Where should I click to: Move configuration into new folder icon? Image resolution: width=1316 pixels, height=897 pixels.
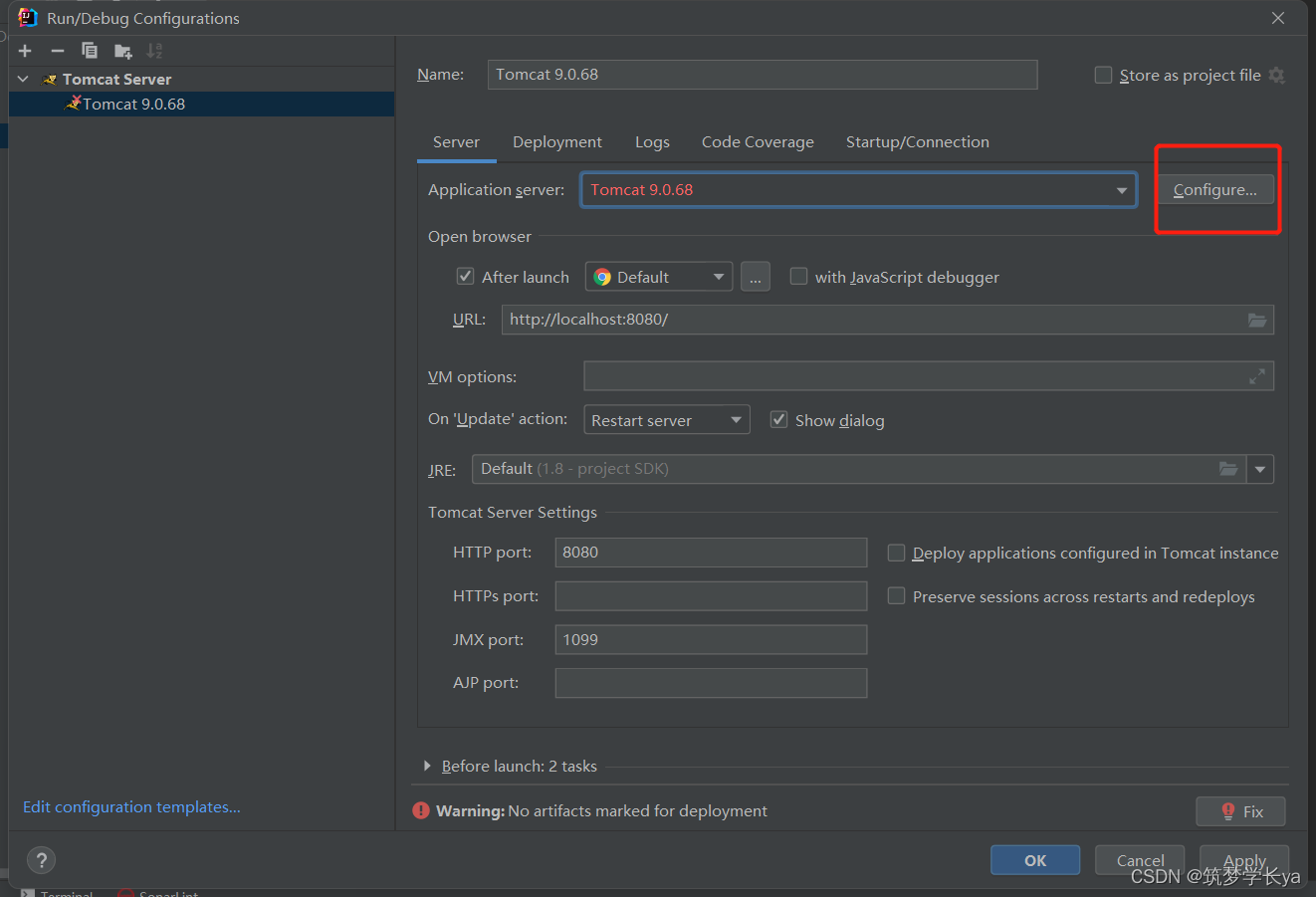pos(122,51)
